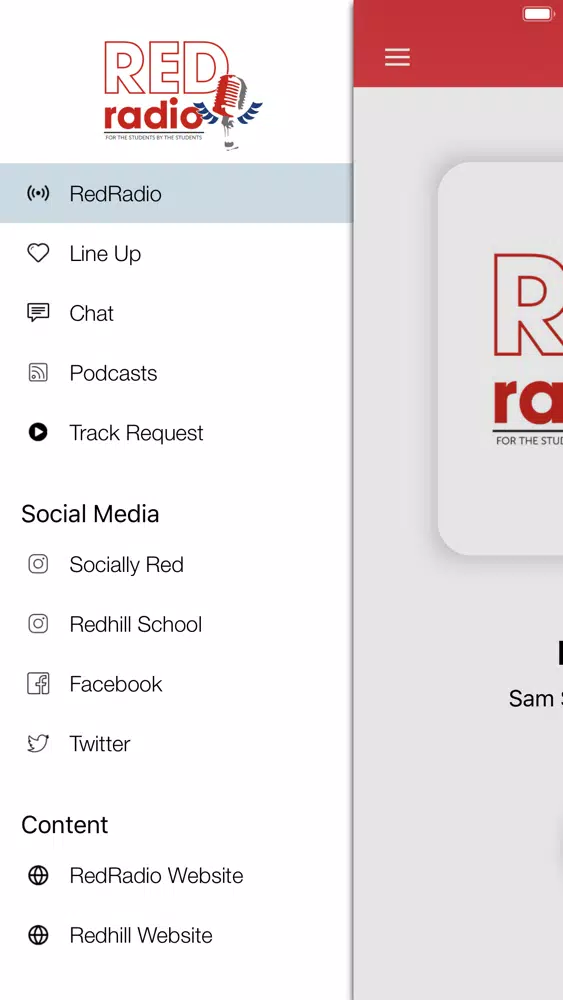Open the Facebook link
Viewport: 563px width, 1000px height.
176,684
